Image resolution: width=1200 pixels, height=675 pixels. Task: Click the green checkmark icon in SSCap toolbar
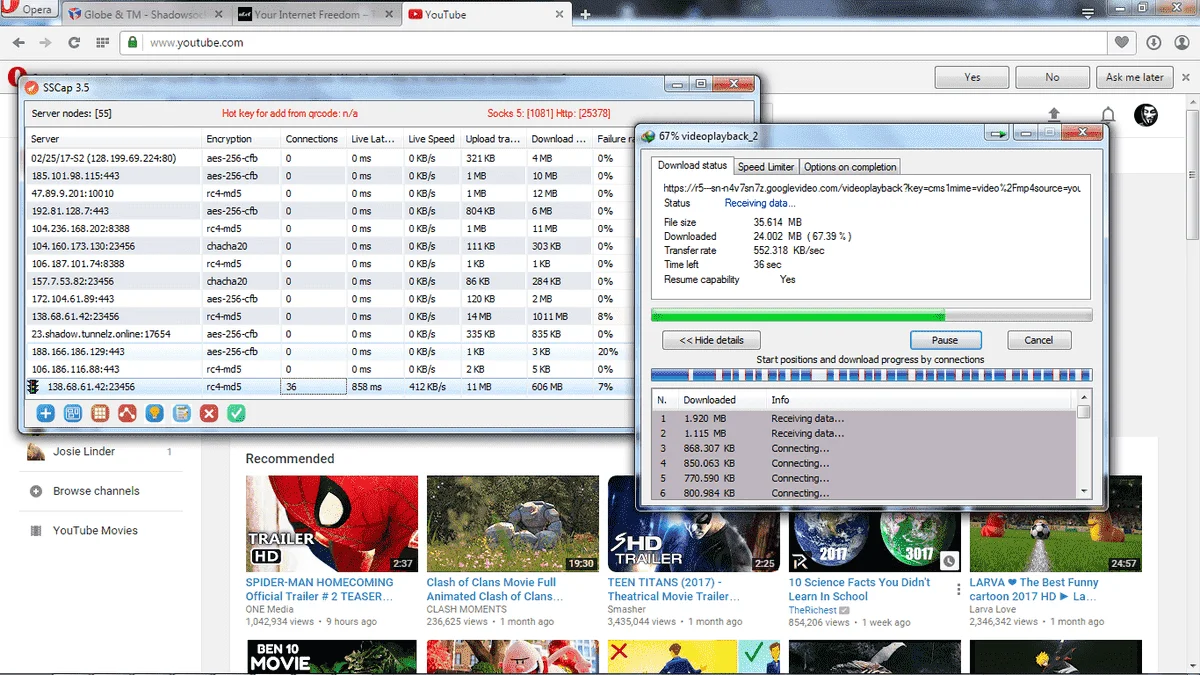click(x=236, y=413)
